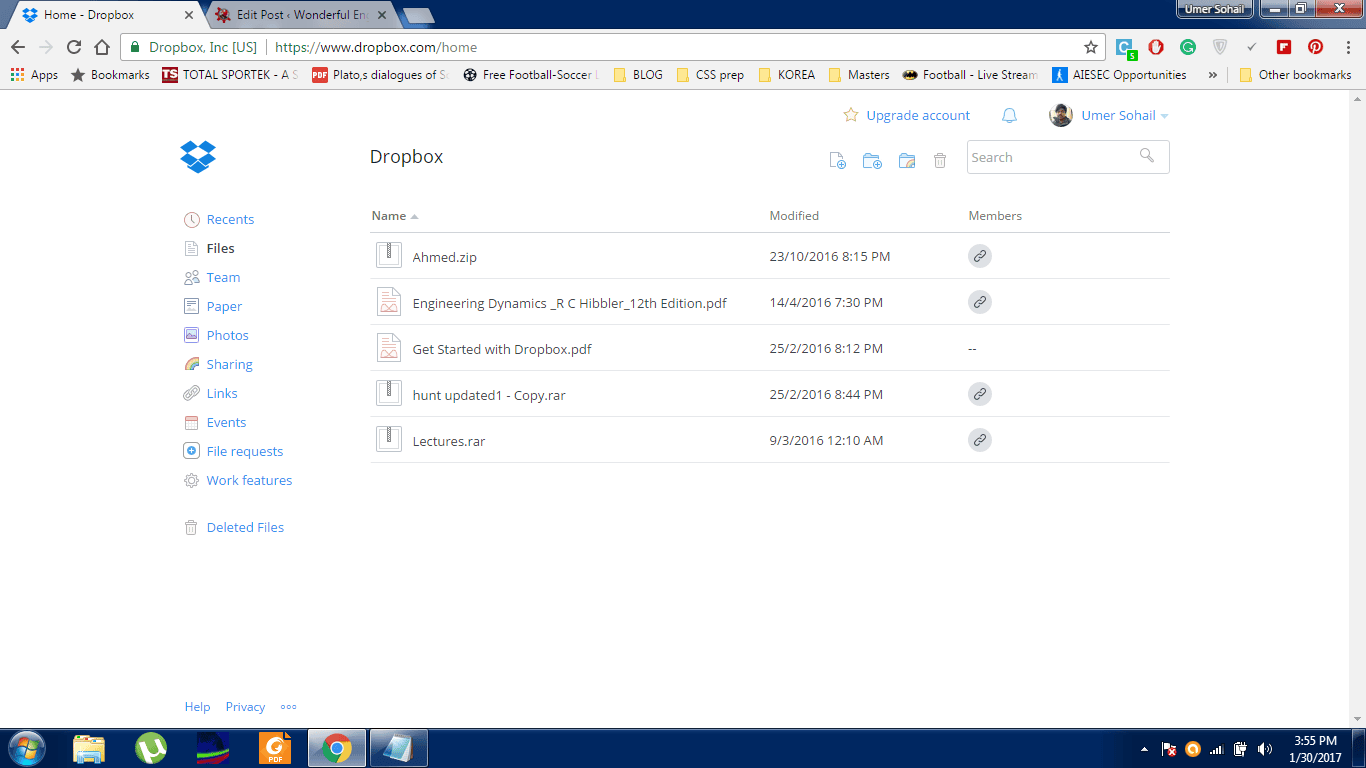The image size is (1366, 768).
Task: Open the notifications bell
Action: (x=1009, y=116)
